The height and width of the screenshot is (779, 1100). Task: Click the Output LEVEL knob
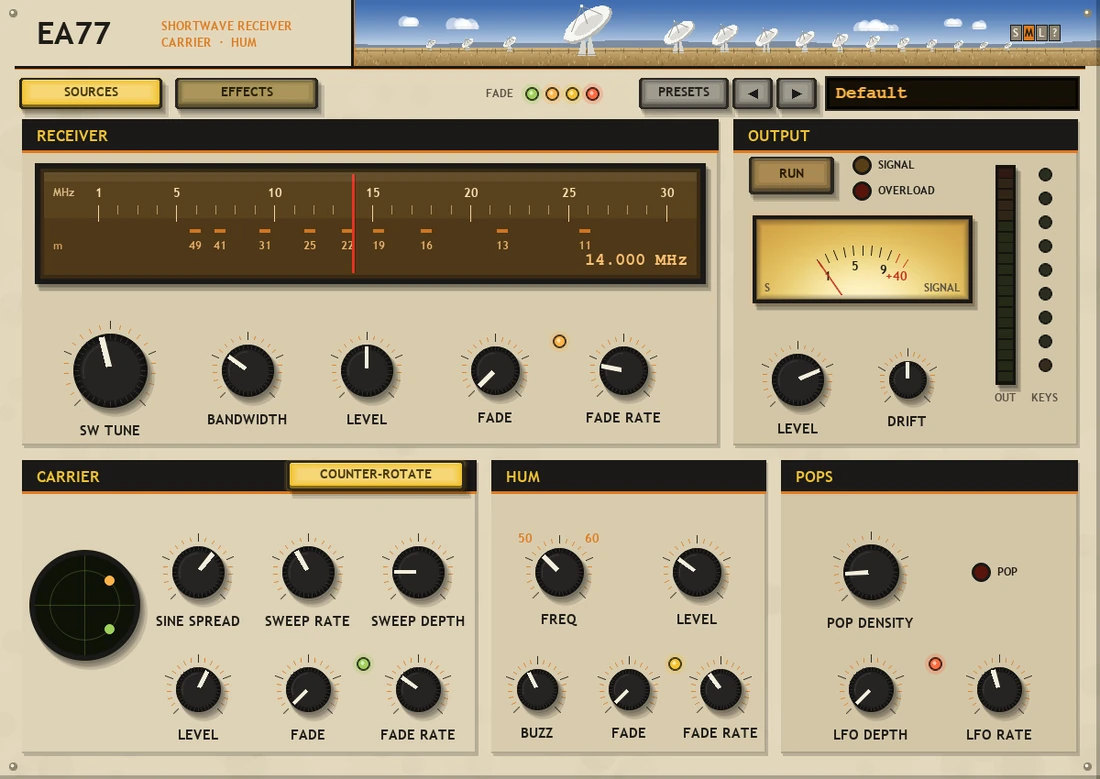pos(798,380)
